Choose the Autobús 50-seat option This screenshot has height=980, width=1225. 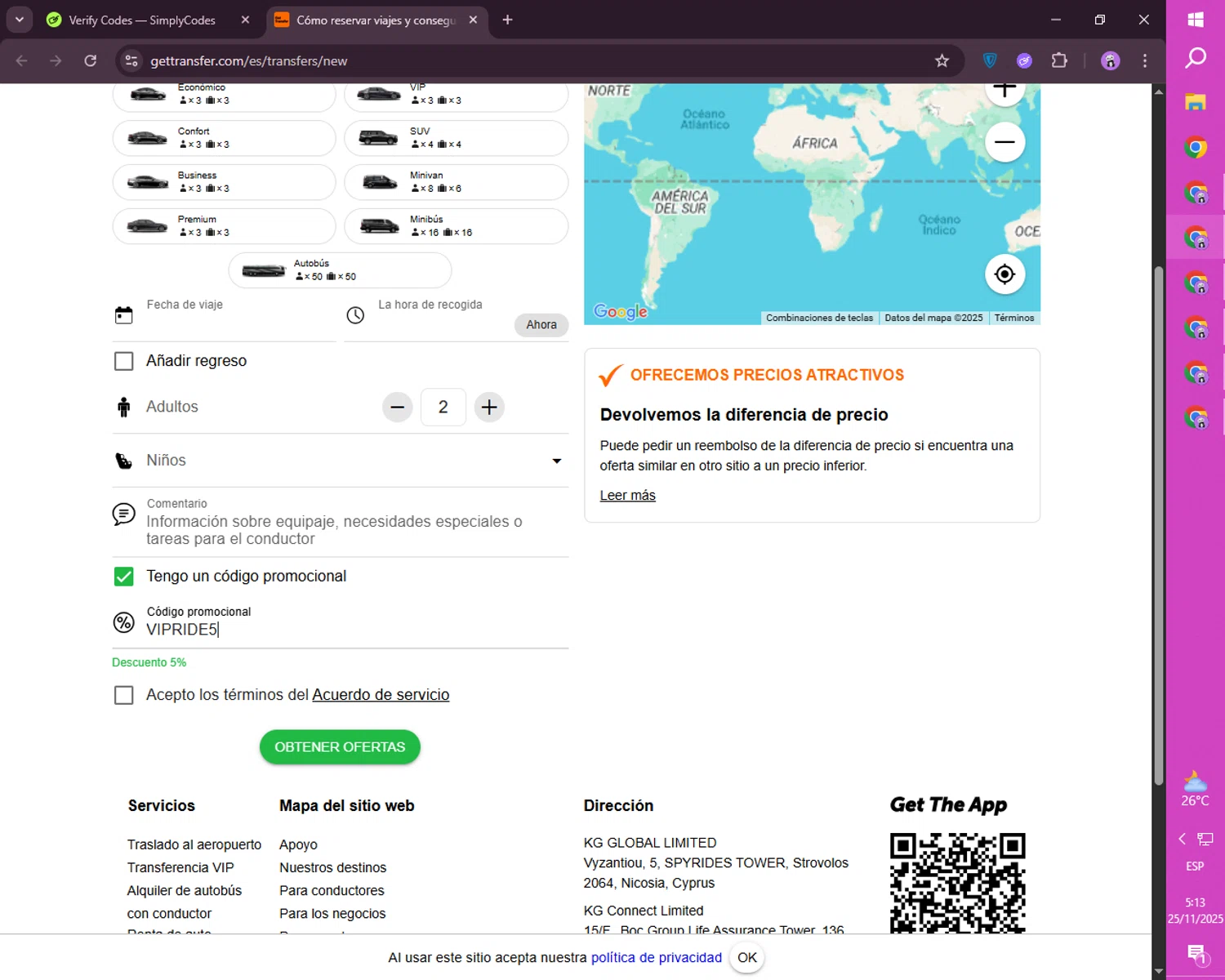pyautogui.click(x=340, y=270)
